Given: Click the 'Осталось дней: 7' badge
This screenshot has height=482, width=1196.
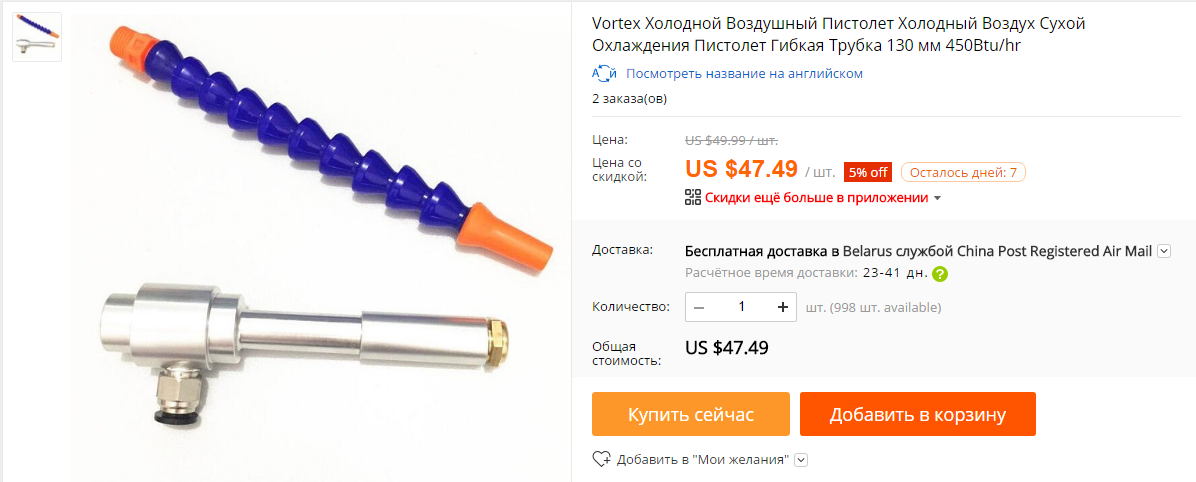Looking at the screenshot, I should click(963, 172).
